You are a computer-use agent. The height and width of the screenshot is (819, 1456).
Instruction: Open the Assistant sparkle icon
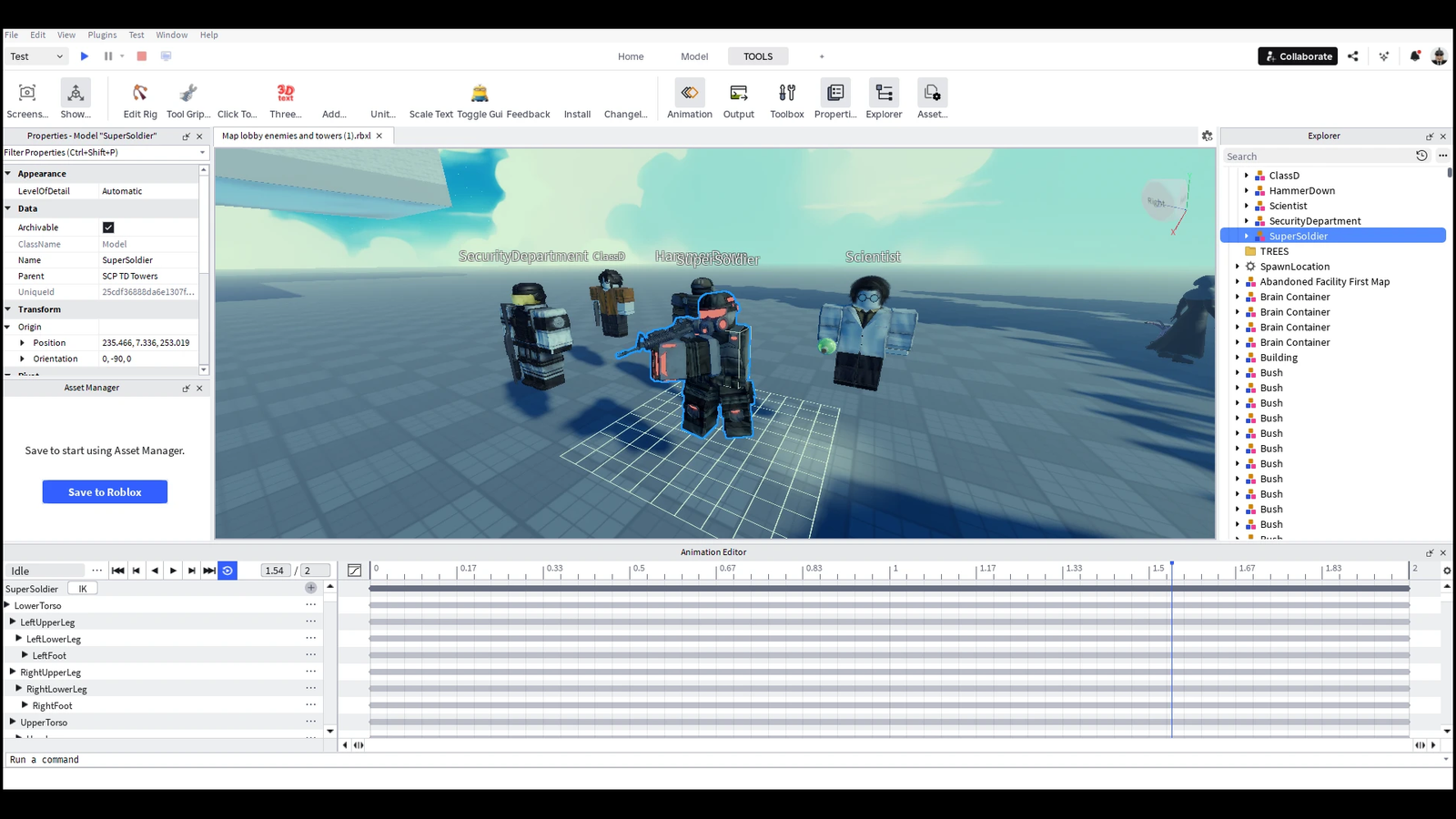(x=1384, y=56)
